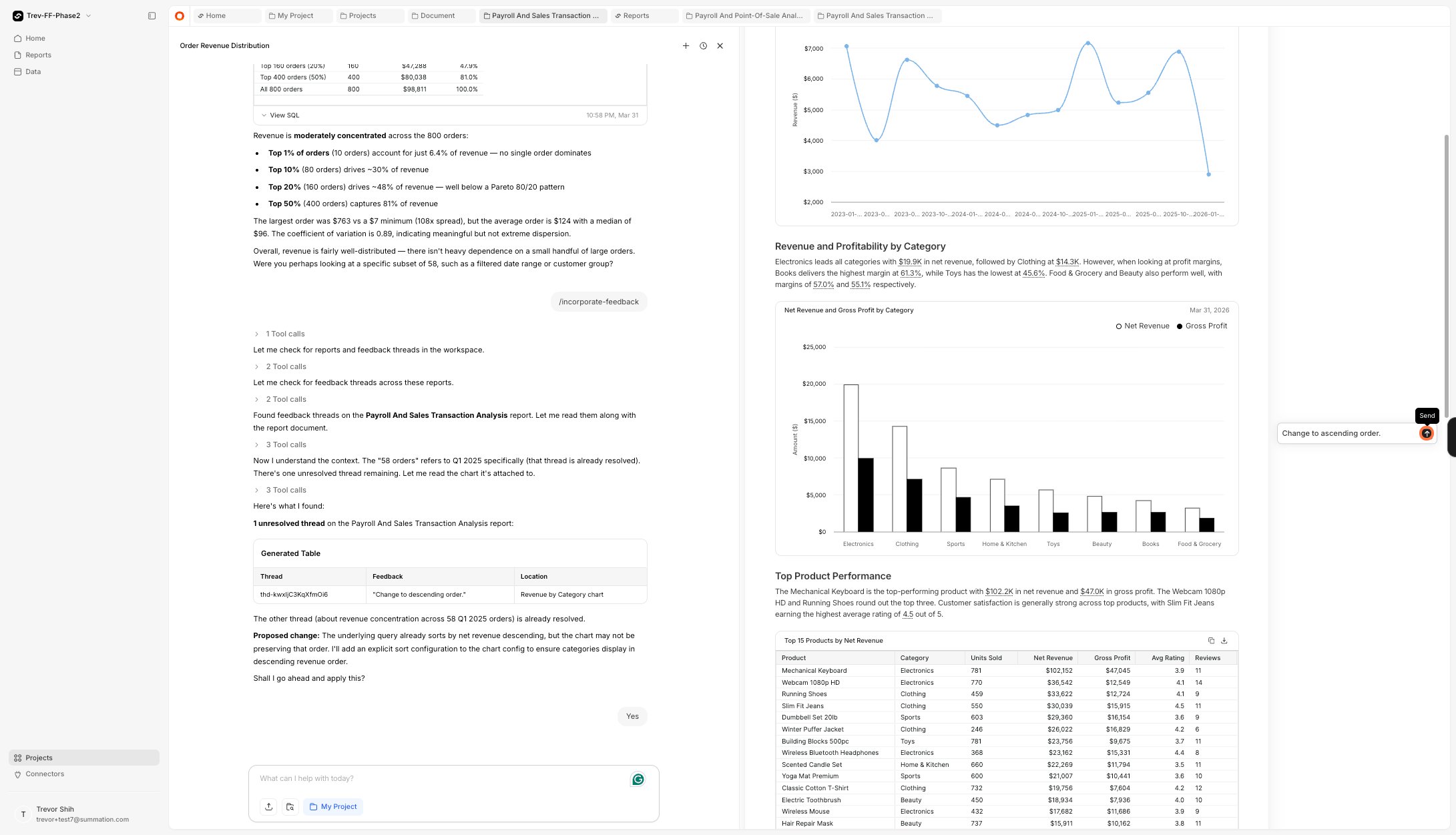Open Reports in the sidebar
The height and width of the screenshot is (835, 1456).
[x=38, y=55]
